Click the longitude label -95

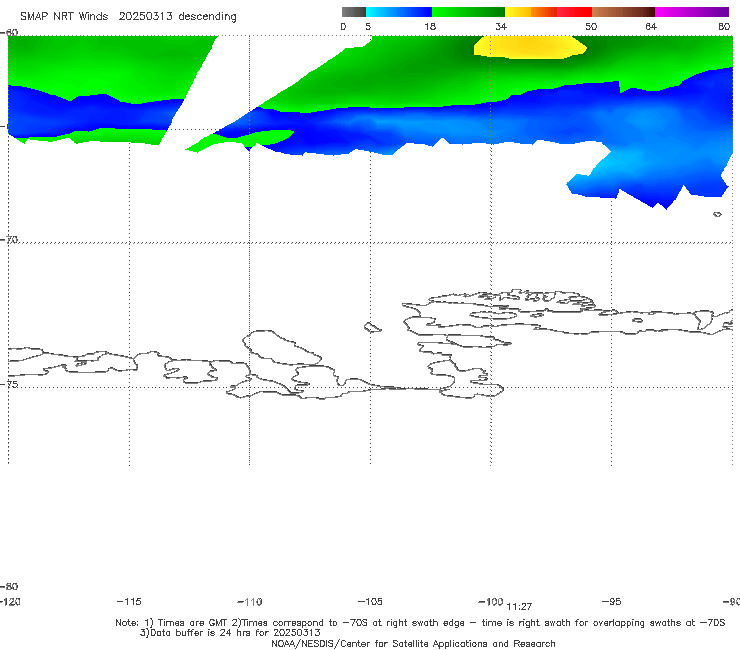point(612,601)
